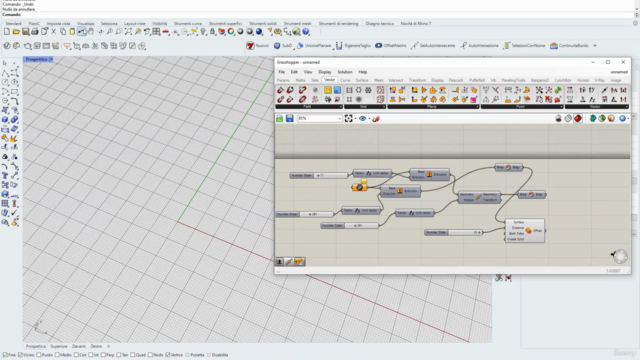Expand the toolbar overflow arrow after ContinuitaBordo
The height and width of the screenshot is (360, 640).
tap(595, 46)
